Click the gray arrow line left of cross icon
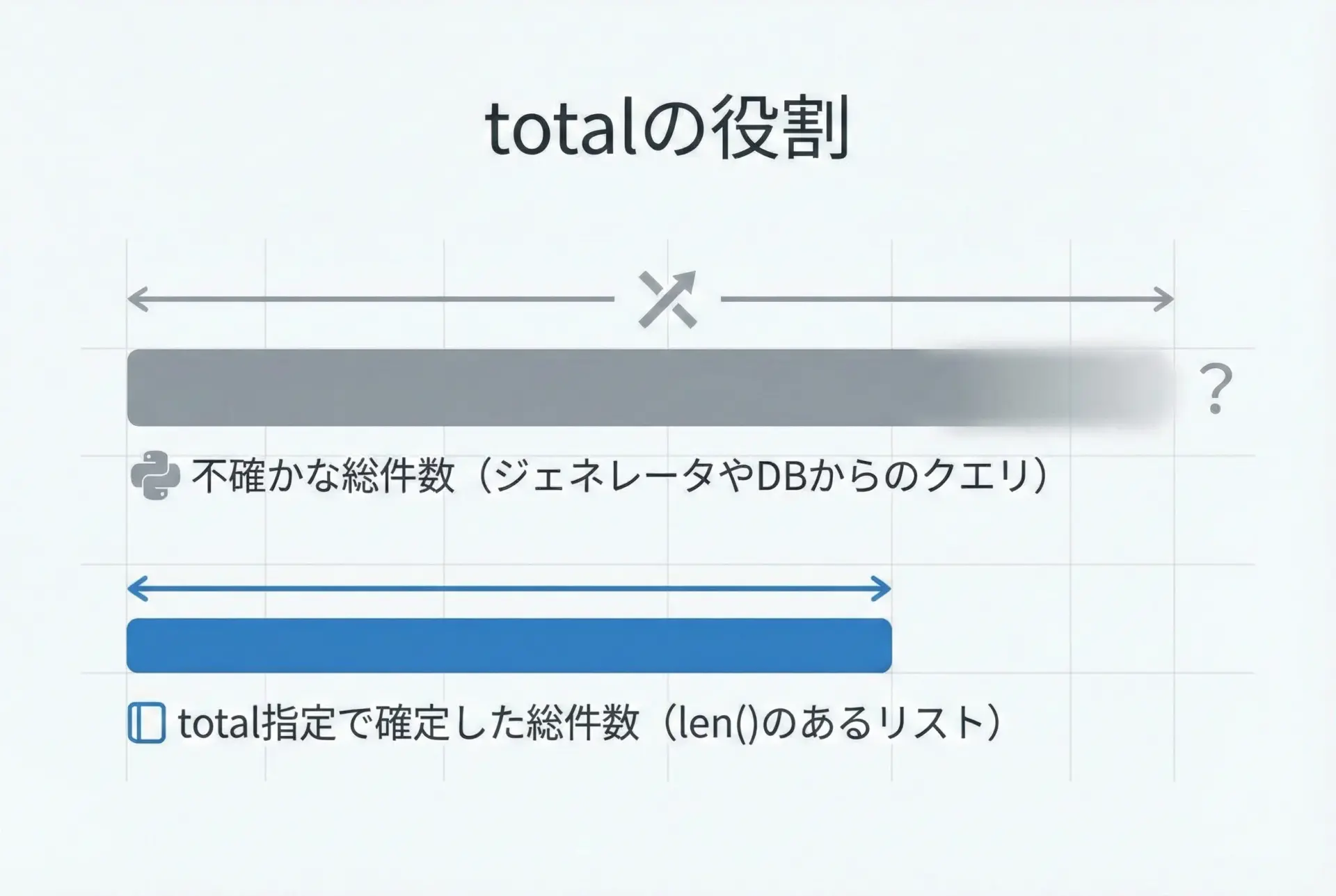Viewport: 1336px width, 896px height. point(376,299)
